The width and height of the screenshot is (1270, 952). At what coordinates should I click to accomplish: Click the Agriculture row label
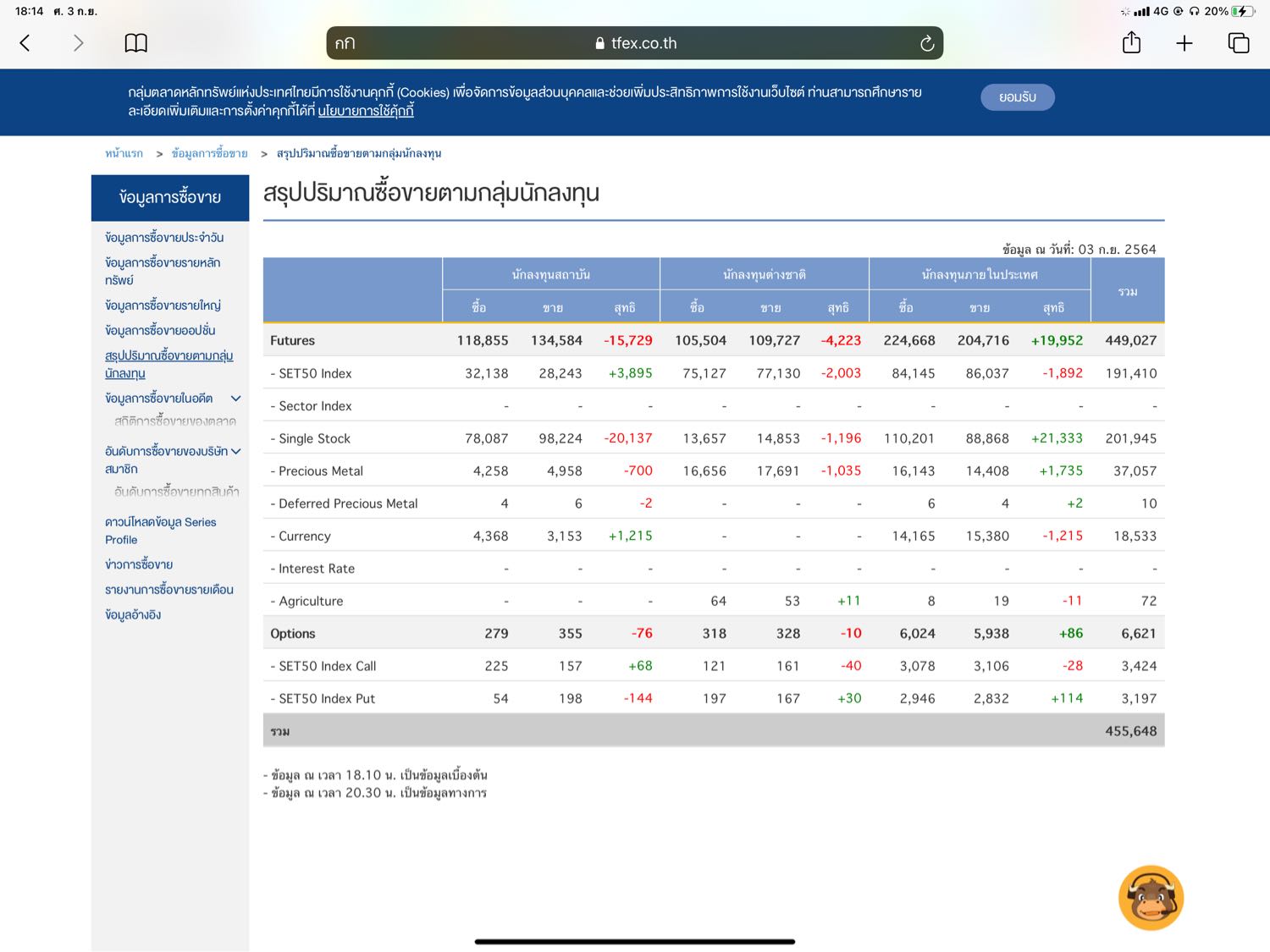tap(306, 602)
